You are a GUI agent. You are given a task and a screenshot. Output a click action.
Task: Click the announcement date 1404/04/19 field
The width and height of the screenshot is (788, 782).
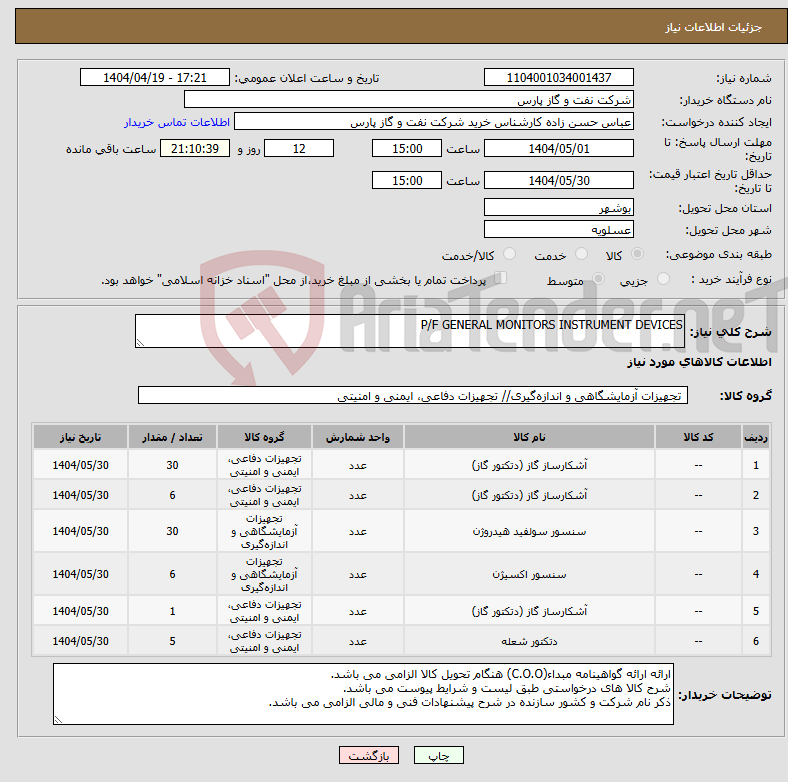coord(155,77)
